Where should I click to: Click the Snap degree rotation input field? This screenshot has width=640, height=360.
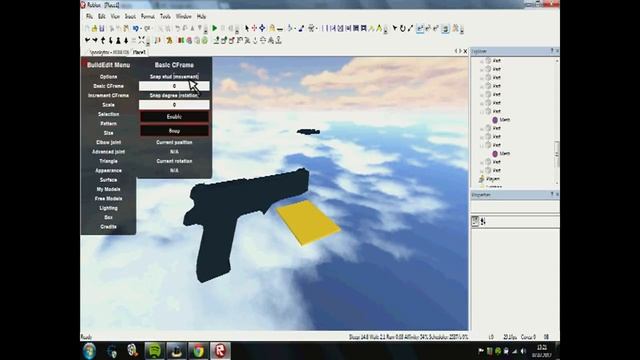tap(174, 105)
